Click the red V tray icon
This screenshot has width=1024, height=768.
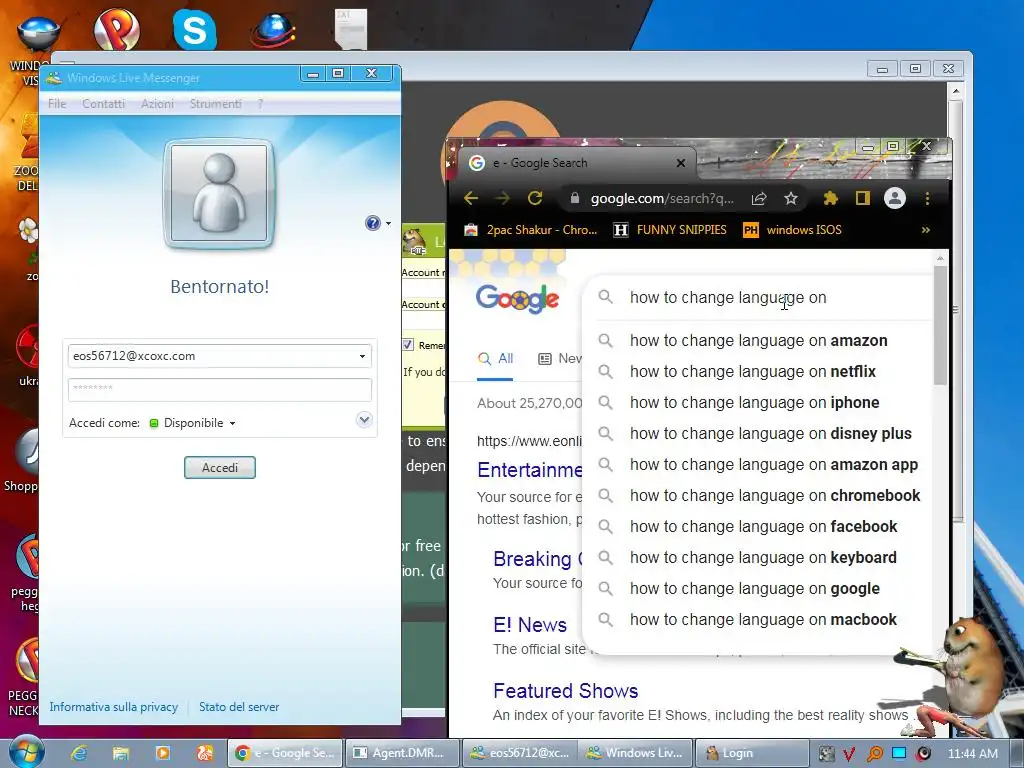849,754
